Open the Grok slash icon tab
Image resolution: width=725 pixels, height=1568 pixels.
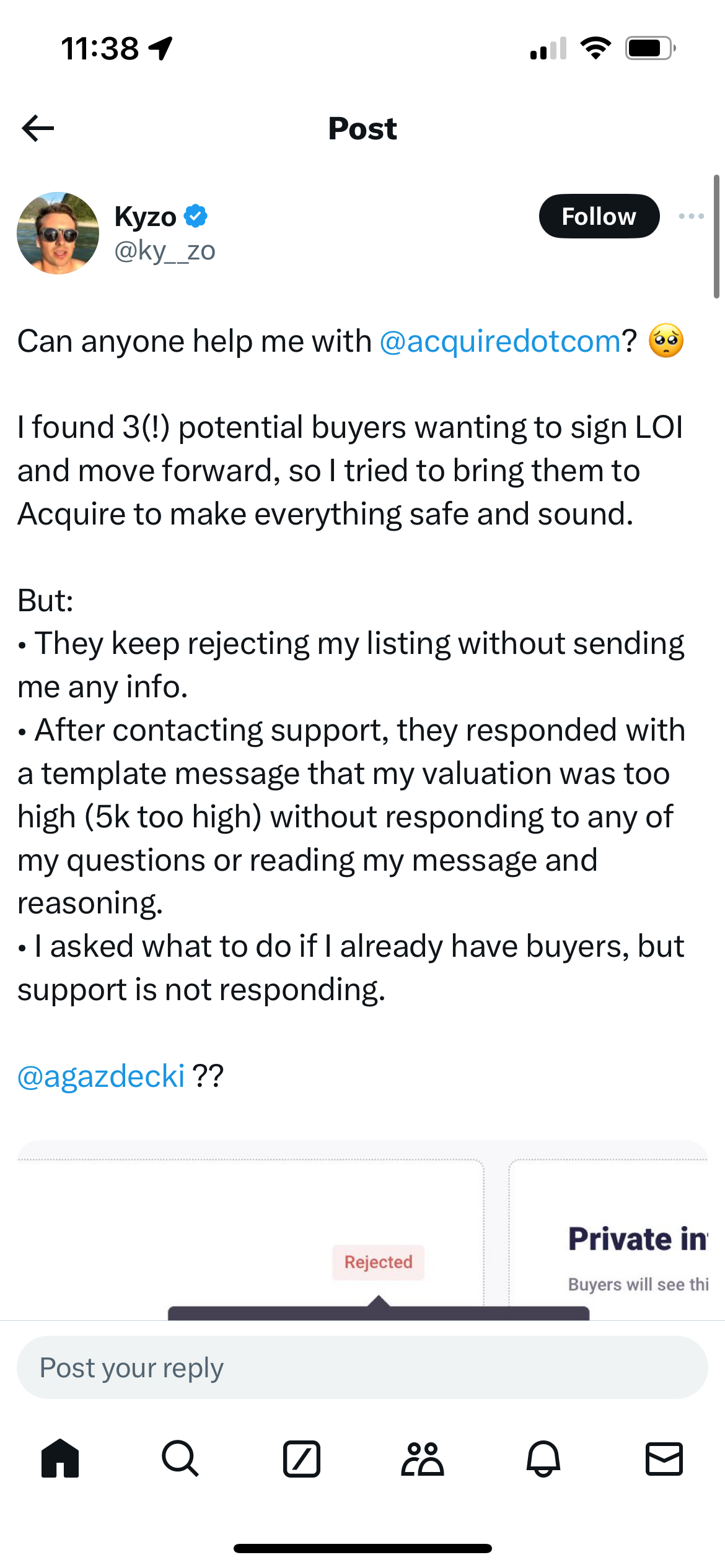tap(302, 1458)
